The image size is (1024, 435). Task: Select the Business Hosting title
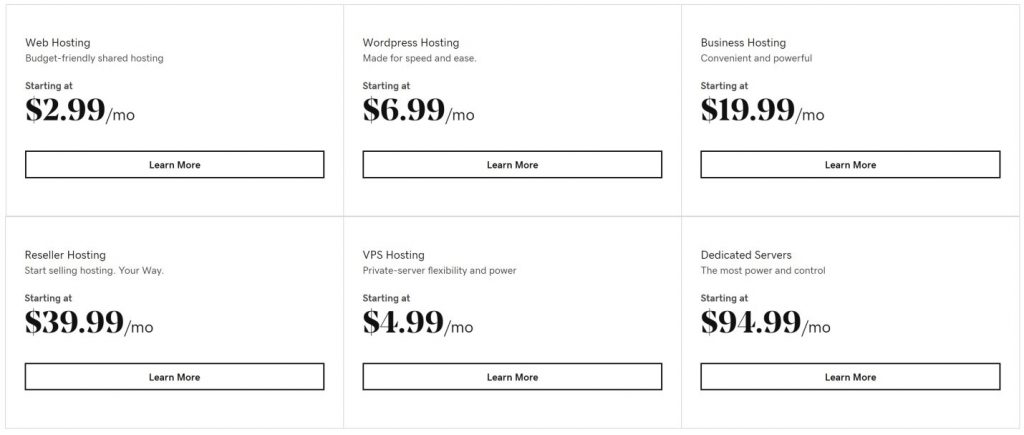(x=743, y=42)
